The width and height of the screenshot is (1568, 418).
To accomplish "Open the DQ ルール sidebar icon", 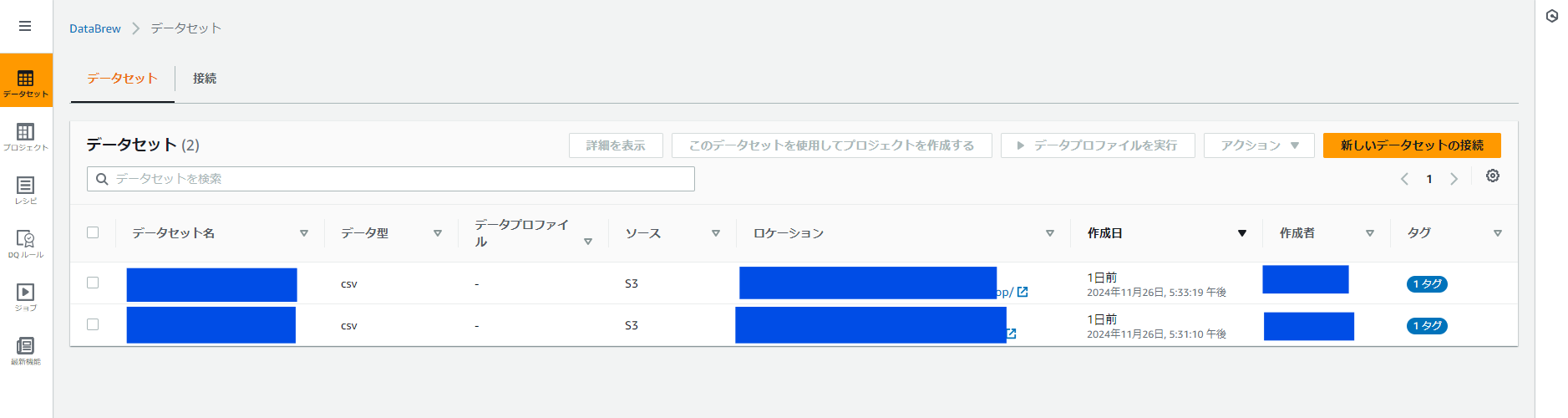I will [x=26, y=243].
